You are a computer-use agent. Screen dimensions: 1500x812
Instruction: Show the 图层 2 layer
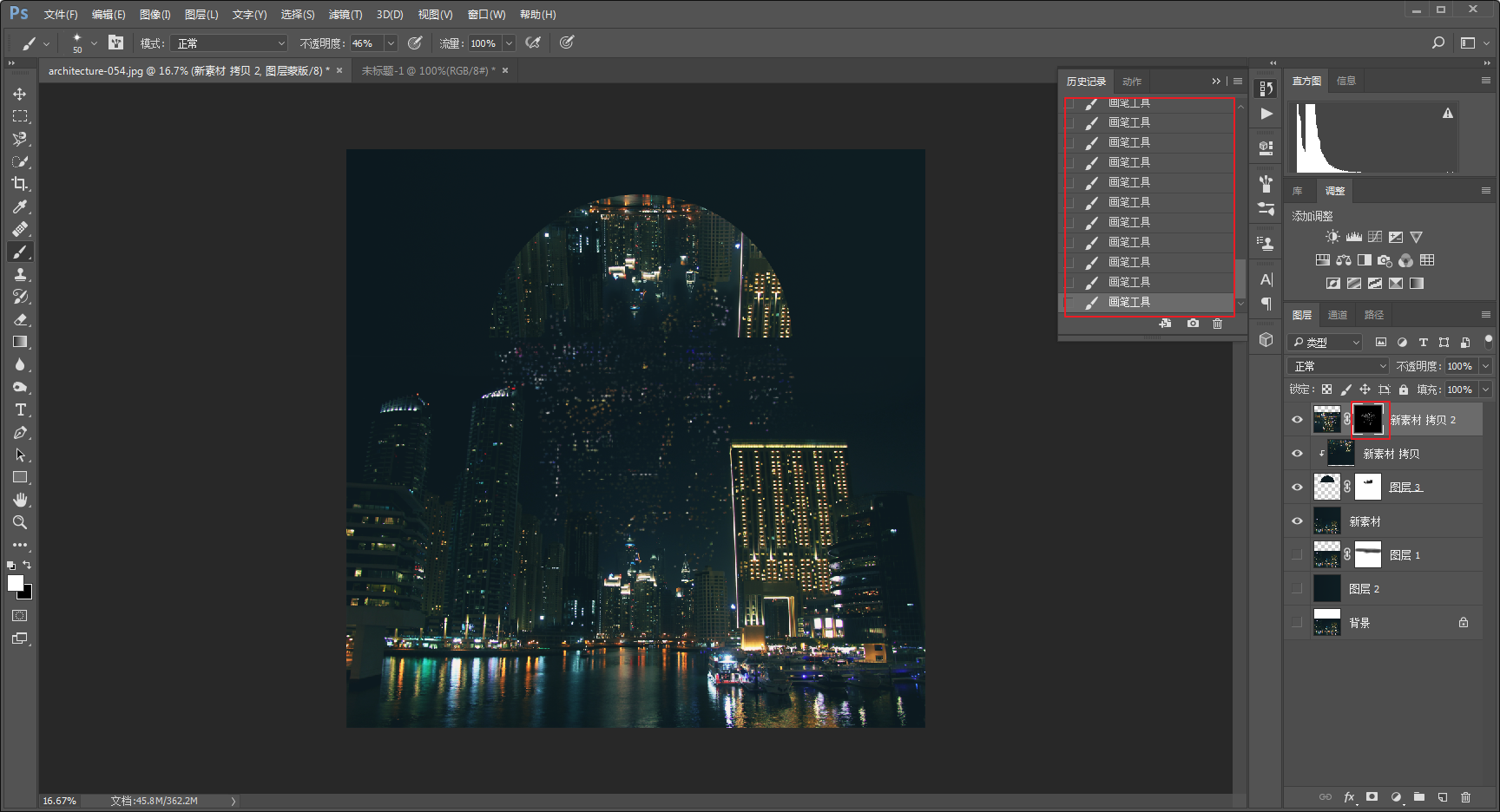pos(1298,589)
